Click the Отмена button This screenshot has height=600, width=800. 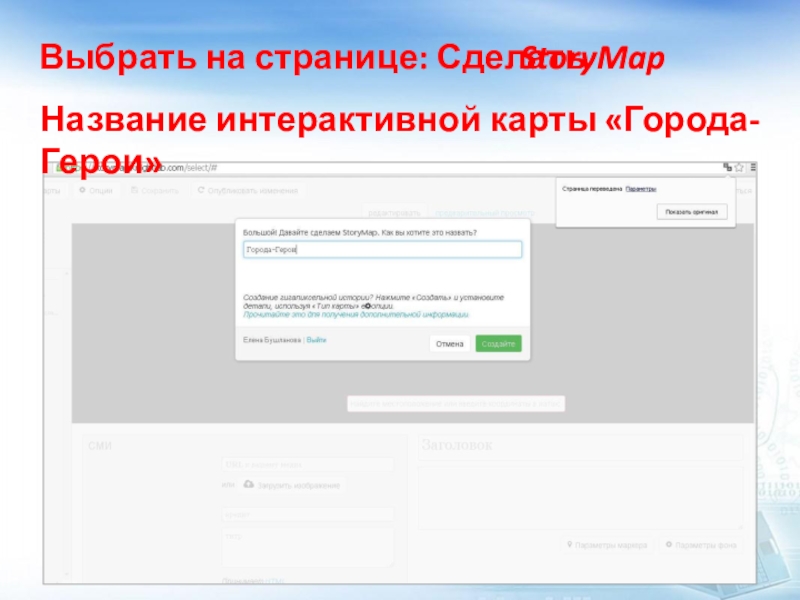(449, 344)
